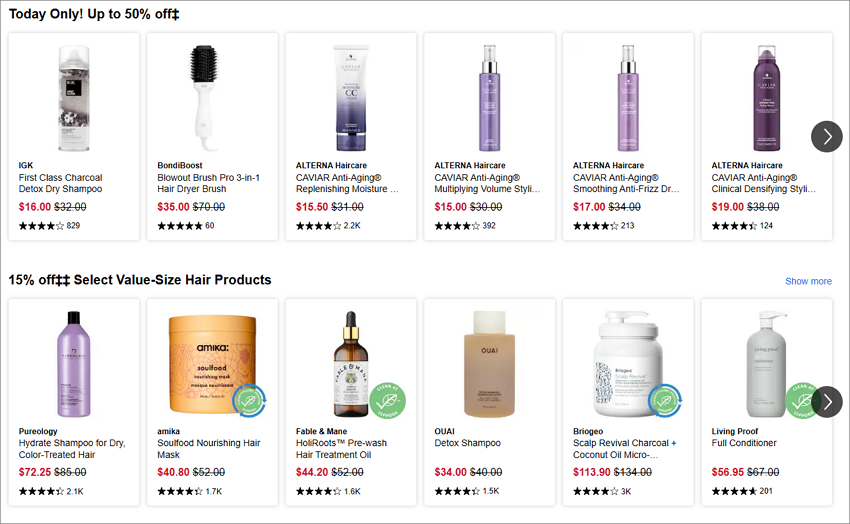Click blue-ringed clean badge on Briogeo Scalp Revival
The image size is (850, 524).
[665, 401]
